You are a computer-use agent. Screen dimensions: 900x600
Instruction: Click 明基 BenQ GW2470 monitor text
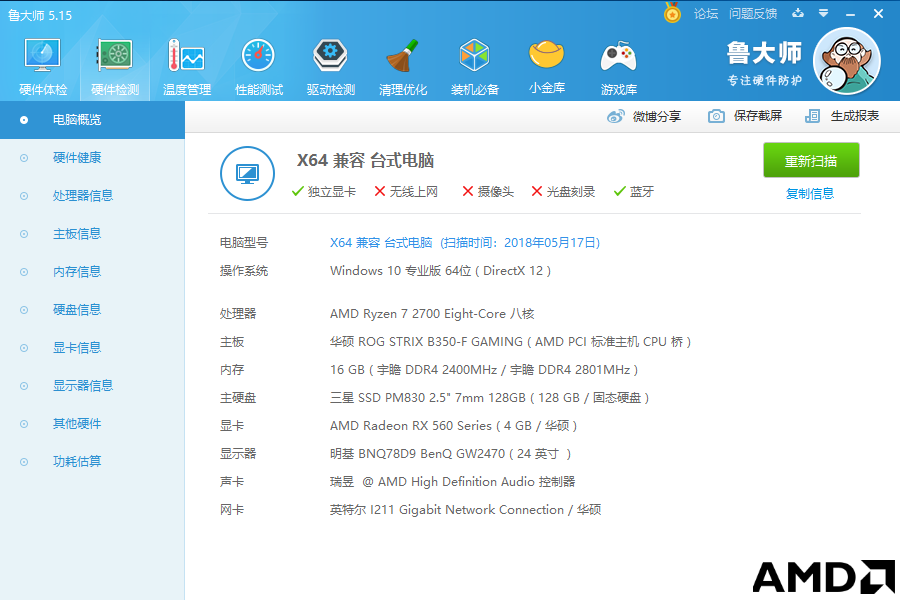click(x=451, y=454)
